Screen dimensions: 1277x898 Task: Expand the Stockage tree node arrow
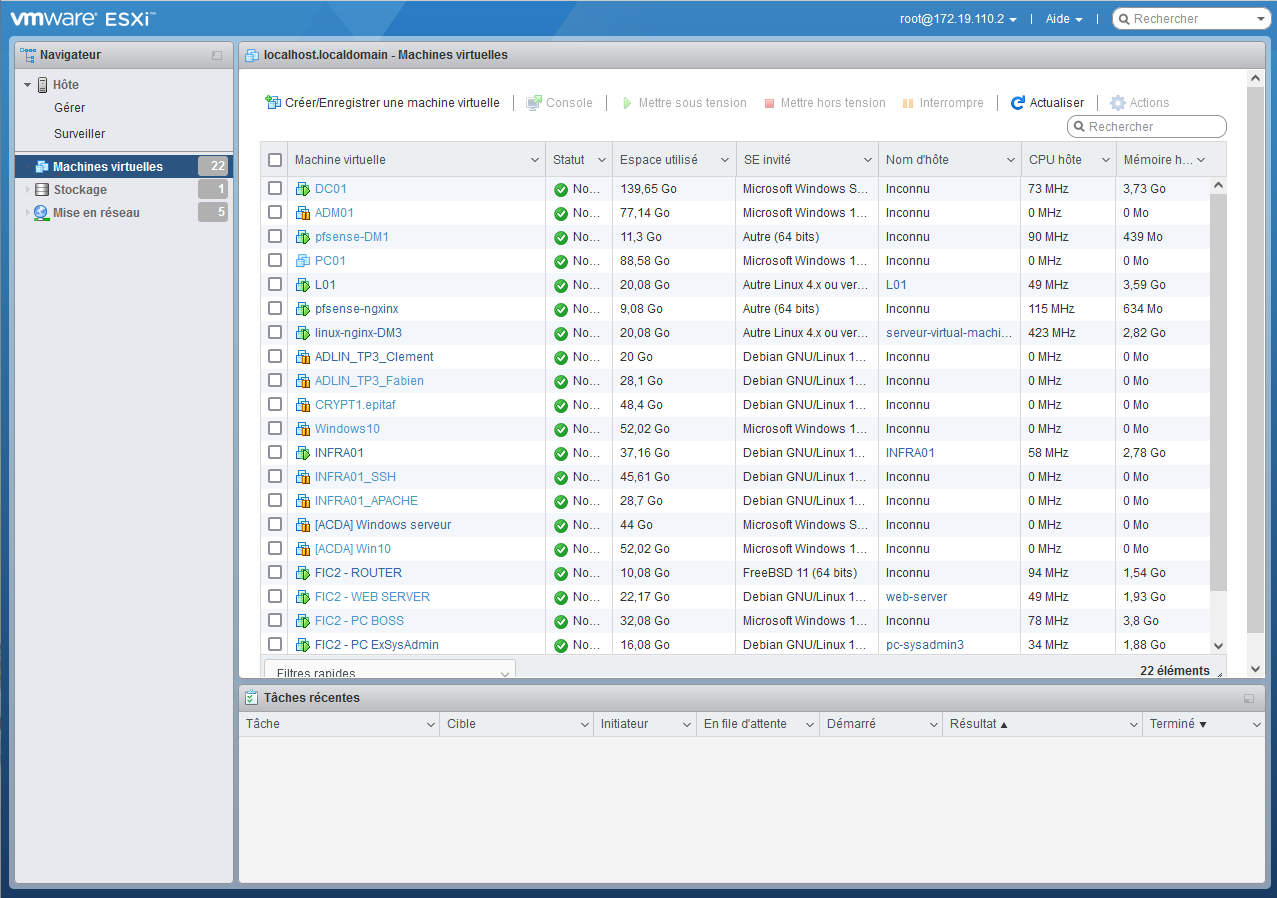tap(28, 190)
